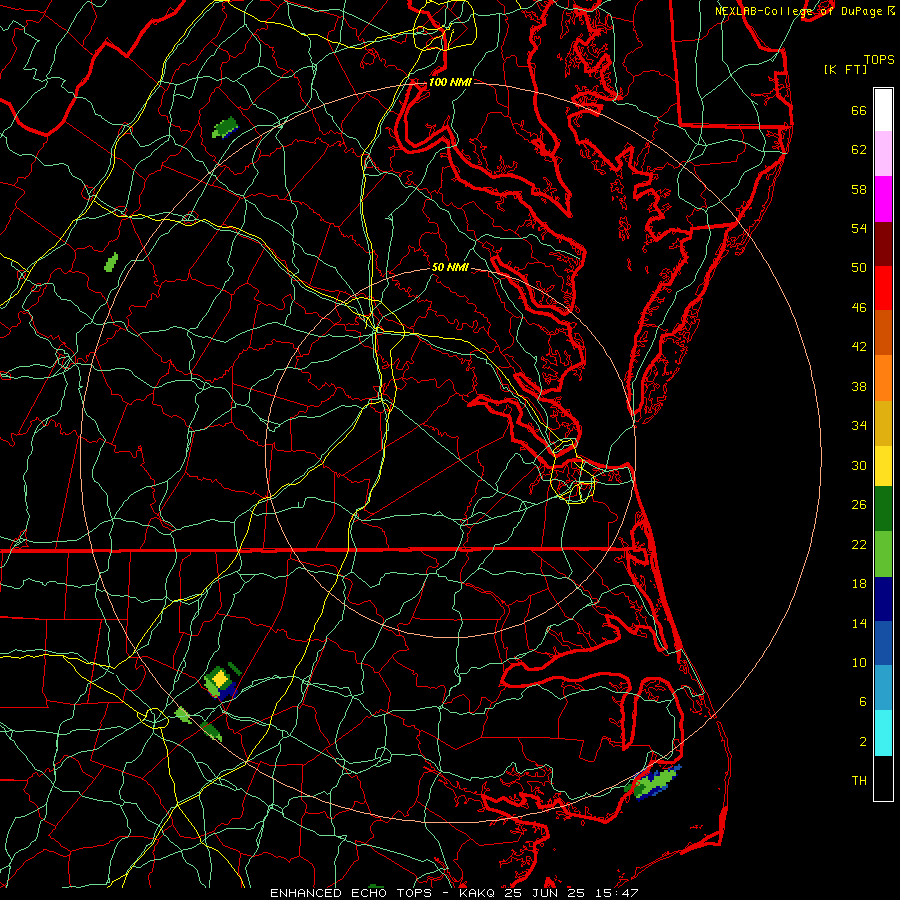Select the dark green legend swatch
Screen dimensions: 900x900
point(883,508)
